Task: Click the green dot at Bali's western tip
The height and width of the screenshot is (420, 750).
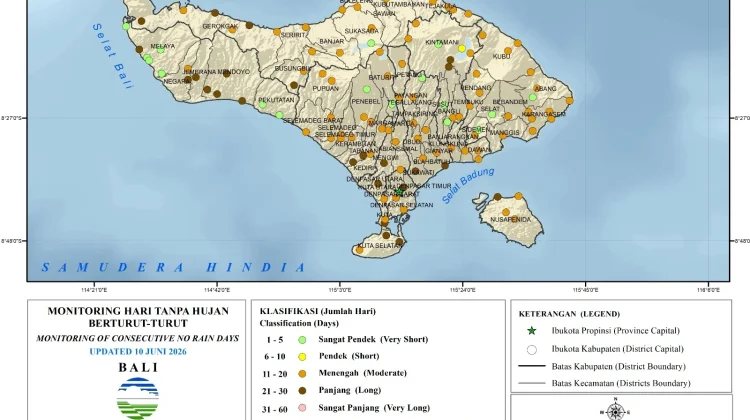Action: 126,26
